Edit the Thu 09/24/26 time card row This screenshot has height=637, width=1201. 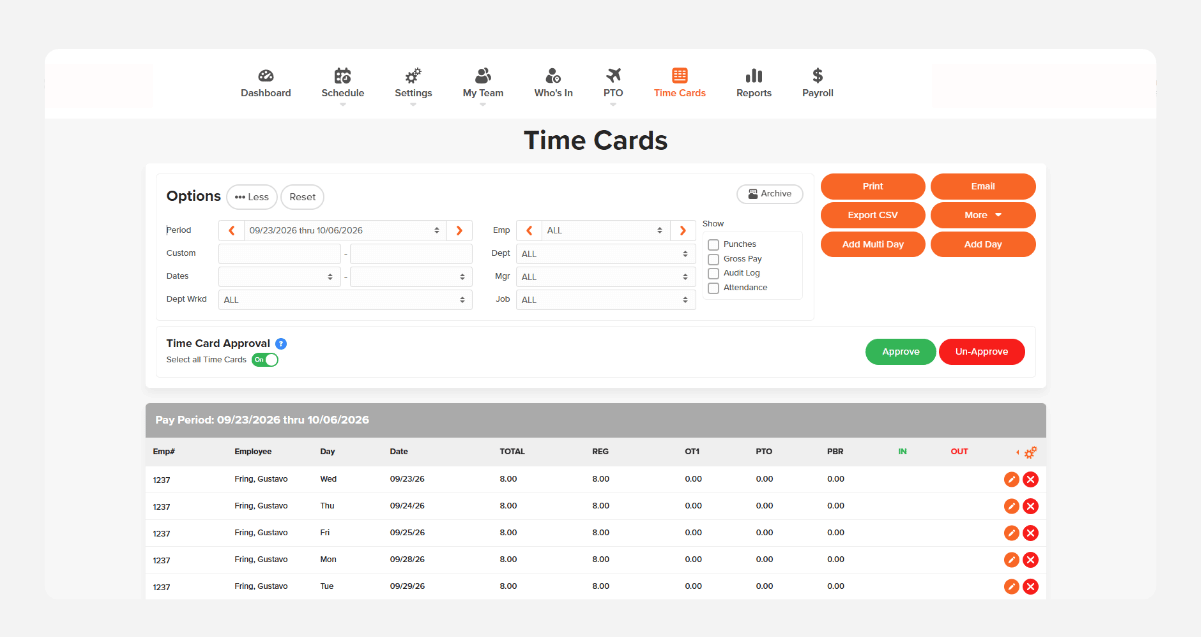click(1011, 506)
